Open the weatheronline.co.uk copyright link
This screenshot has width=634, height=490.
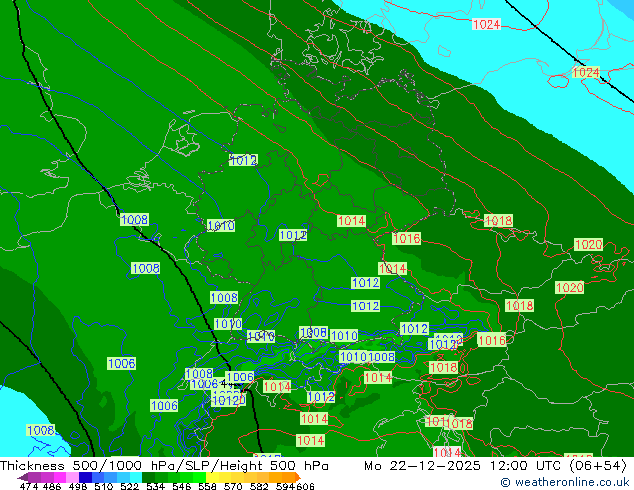tap(565, 482)
